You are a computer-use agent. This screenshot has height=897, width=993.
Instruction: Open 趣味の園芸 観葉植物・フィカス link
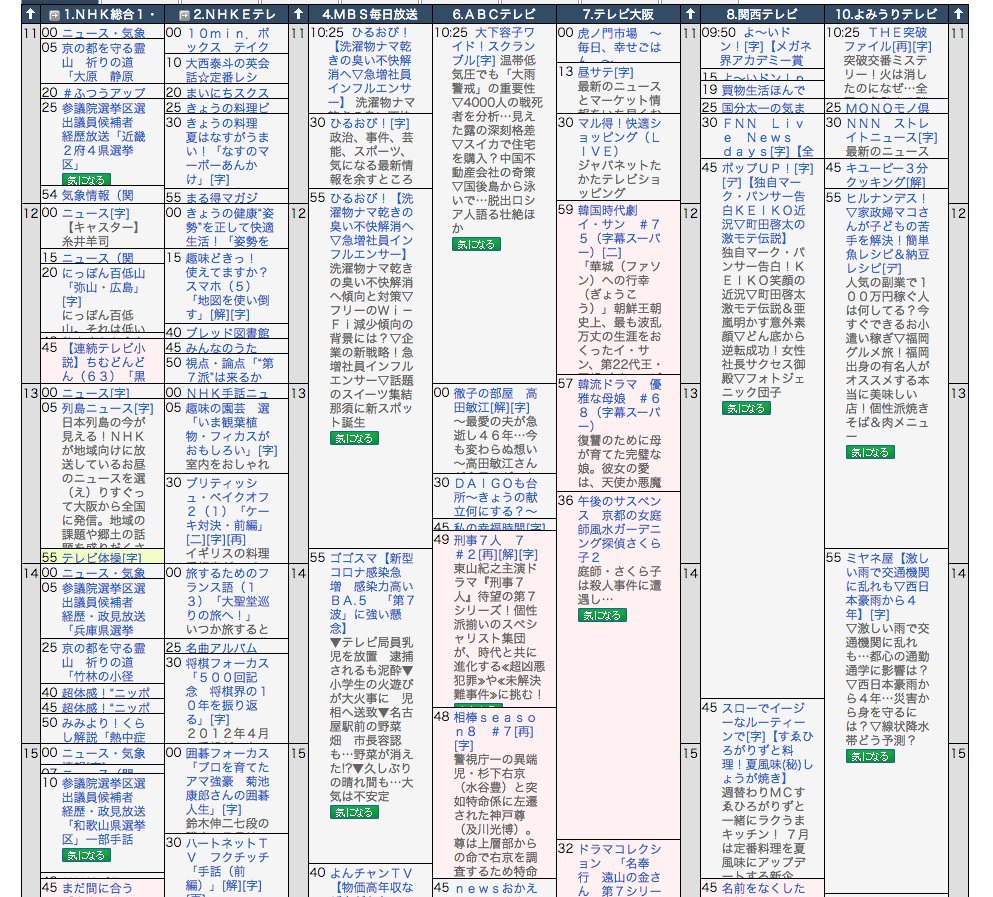(x=231, y=429)
